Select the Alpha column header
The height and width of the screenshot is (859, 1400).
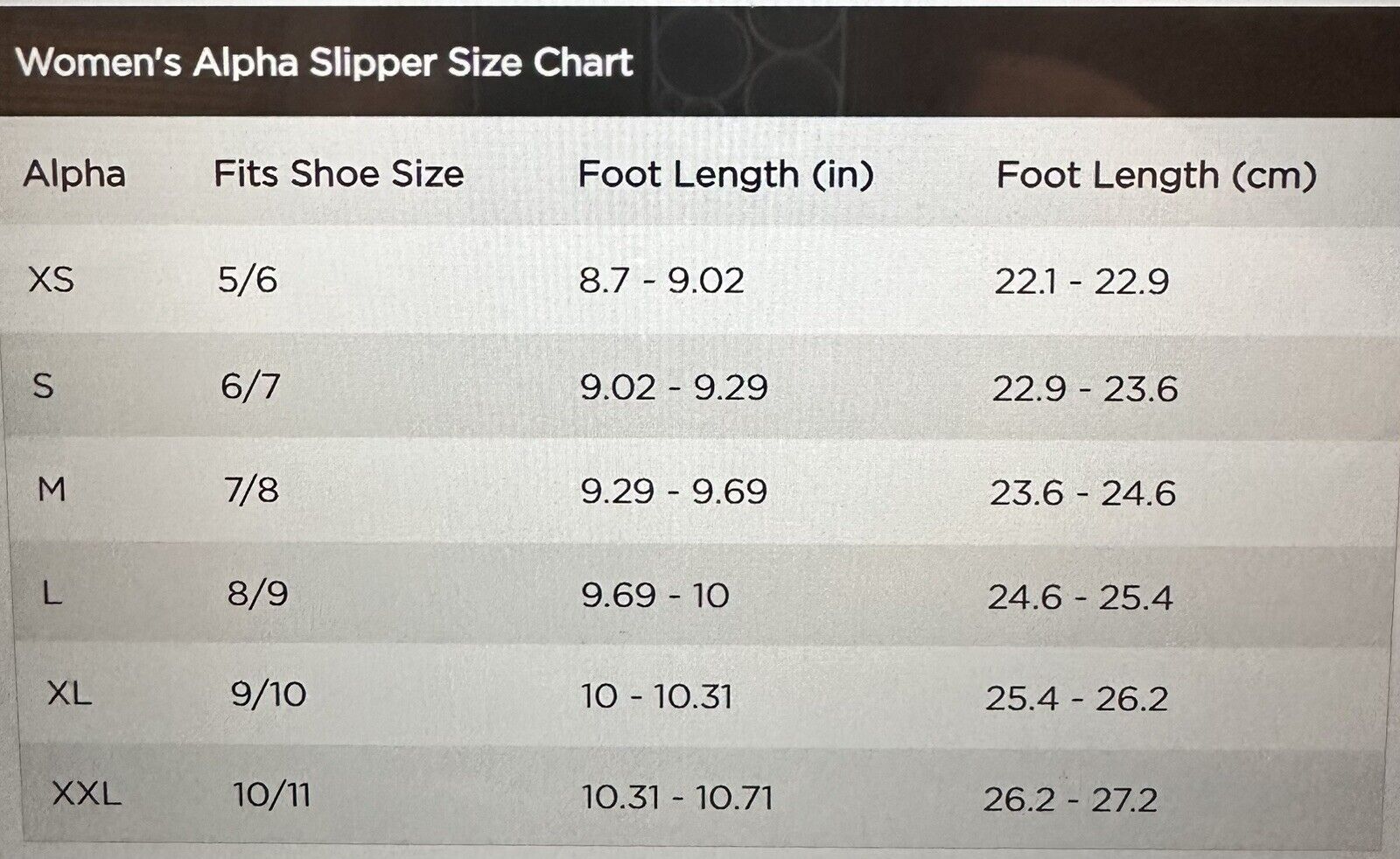click(75, 174)
